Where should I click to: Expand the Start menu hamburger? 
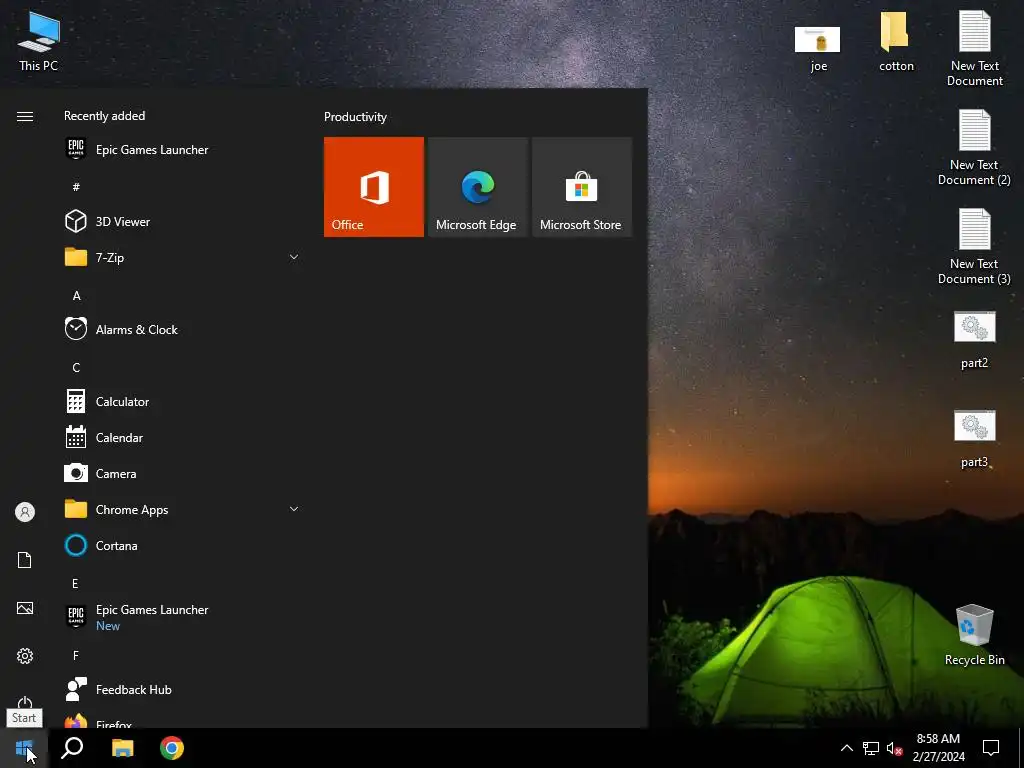[25, 116]
